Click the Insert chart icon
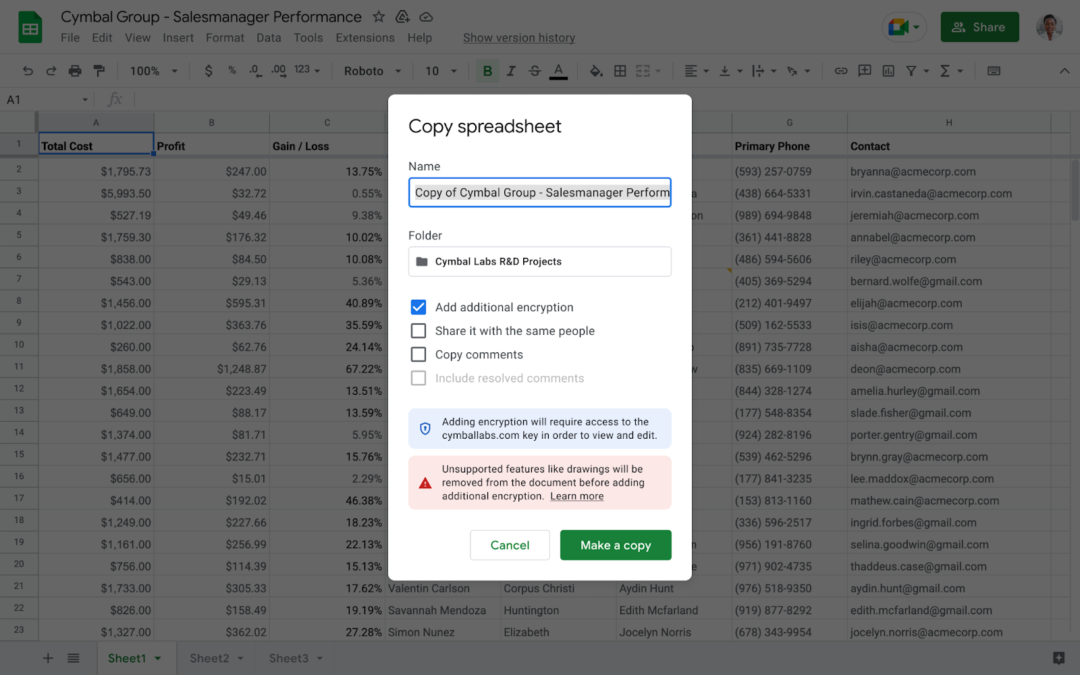The width and height of the screenshot is (1080, 675). 889,71
